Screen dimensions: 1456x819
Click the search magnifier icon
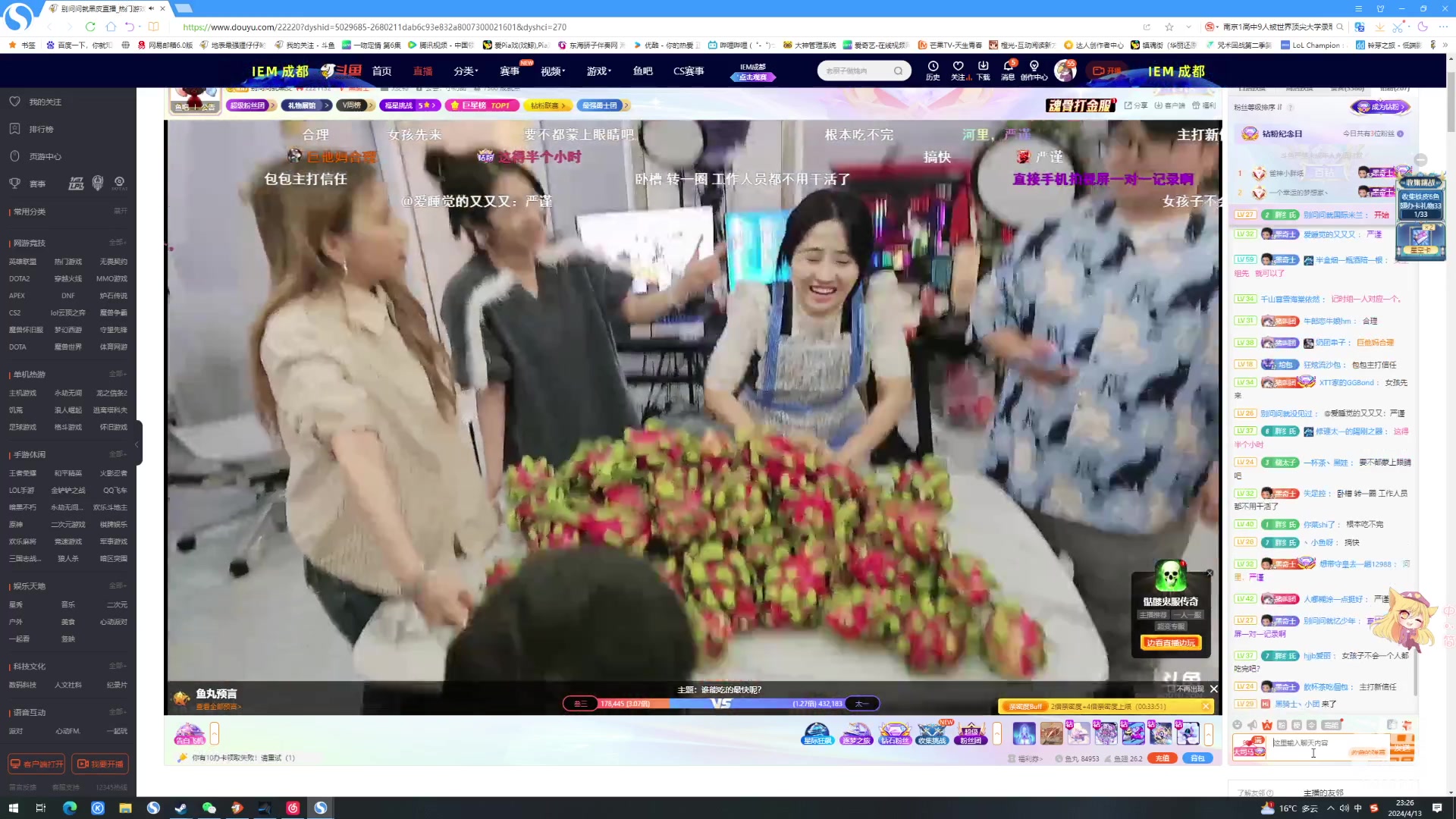coord(898,71)
